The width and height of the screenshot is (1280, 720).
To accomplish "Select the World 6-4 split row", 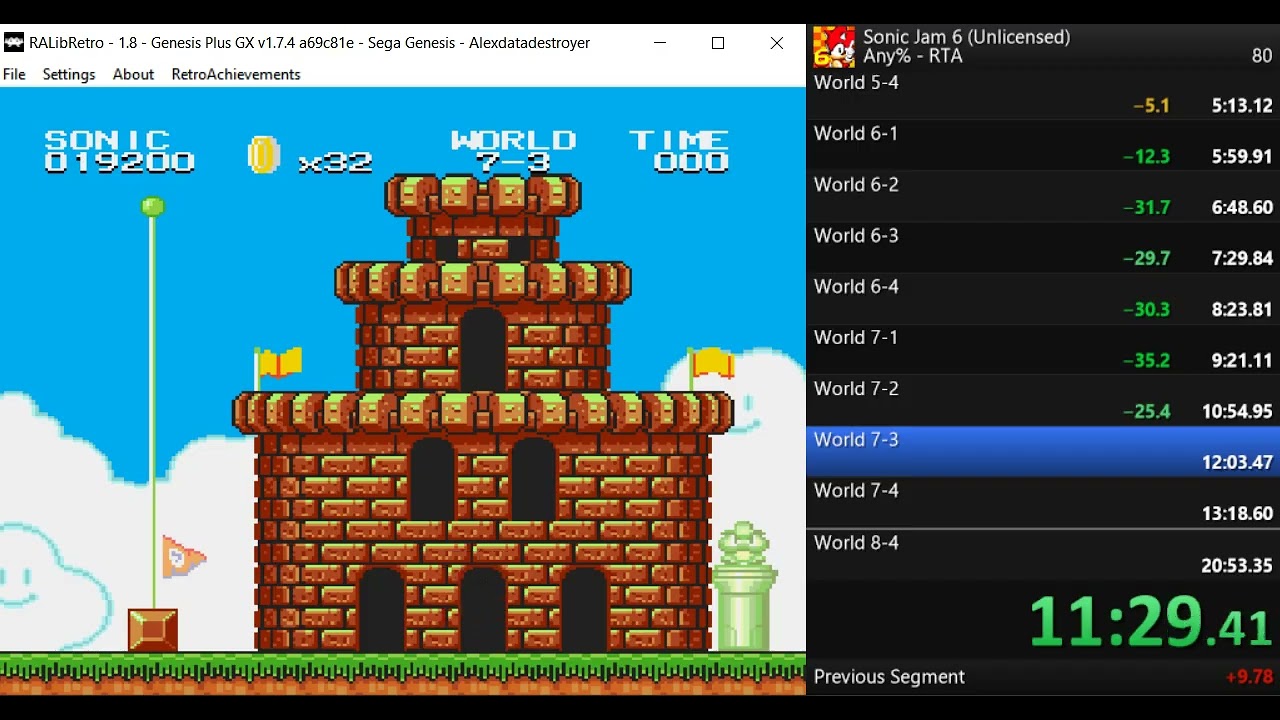I will point(1043,299).
